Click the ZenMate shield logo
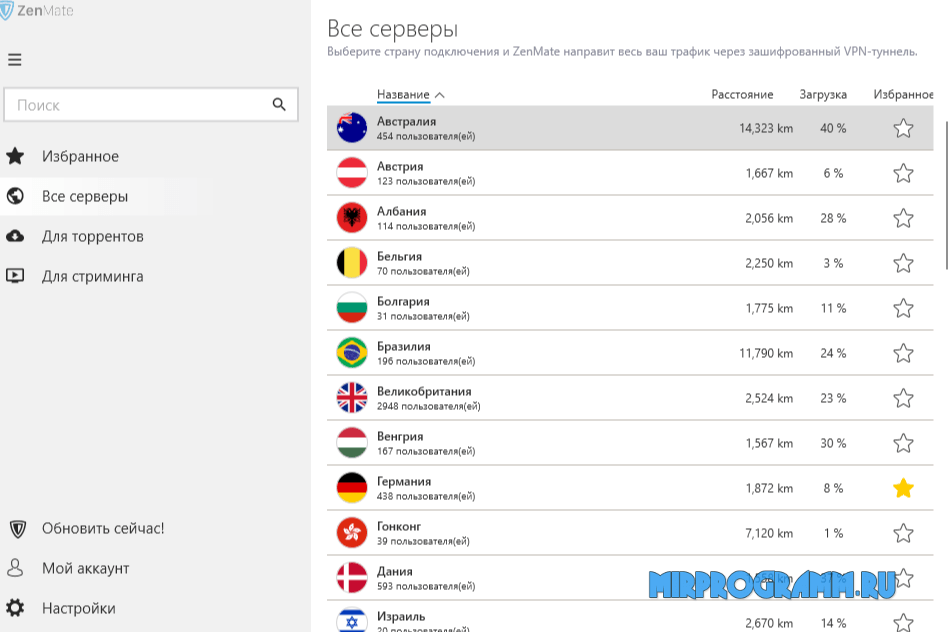948x632 pixels. coord(6,10)
